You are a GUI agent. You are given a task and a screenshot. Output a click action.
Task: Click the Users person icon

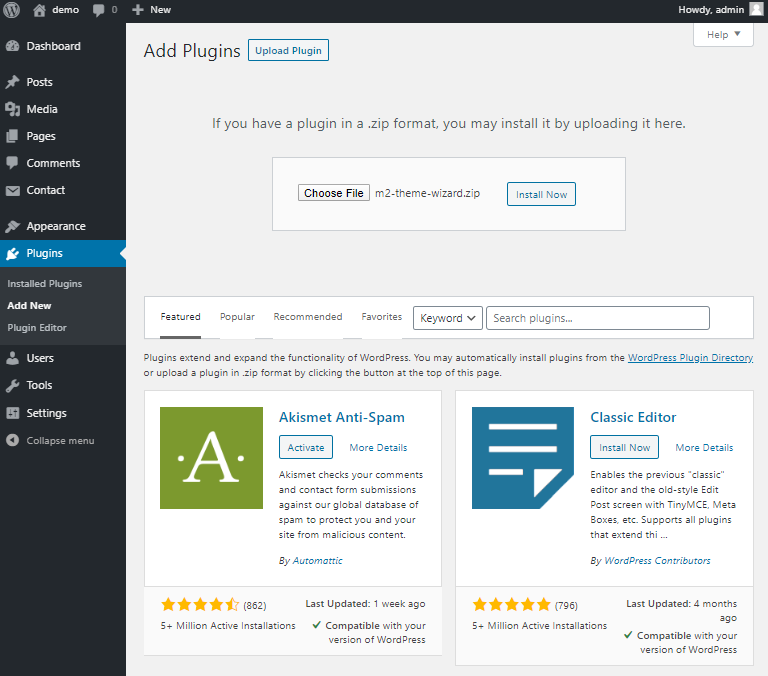click(12, 358)
